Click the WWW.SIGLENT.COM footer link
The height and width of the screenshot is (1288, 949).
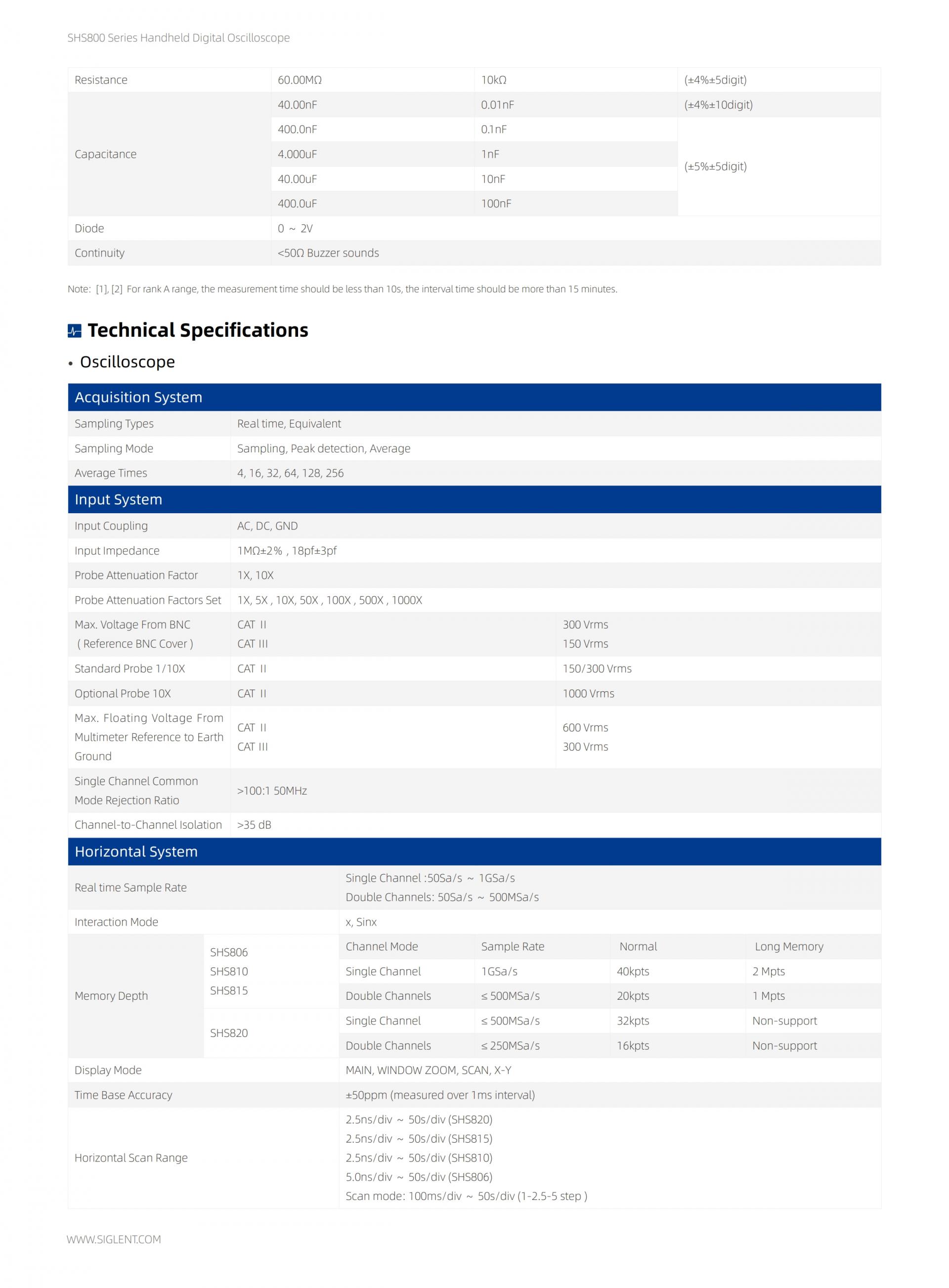(x=114, y=1239)
